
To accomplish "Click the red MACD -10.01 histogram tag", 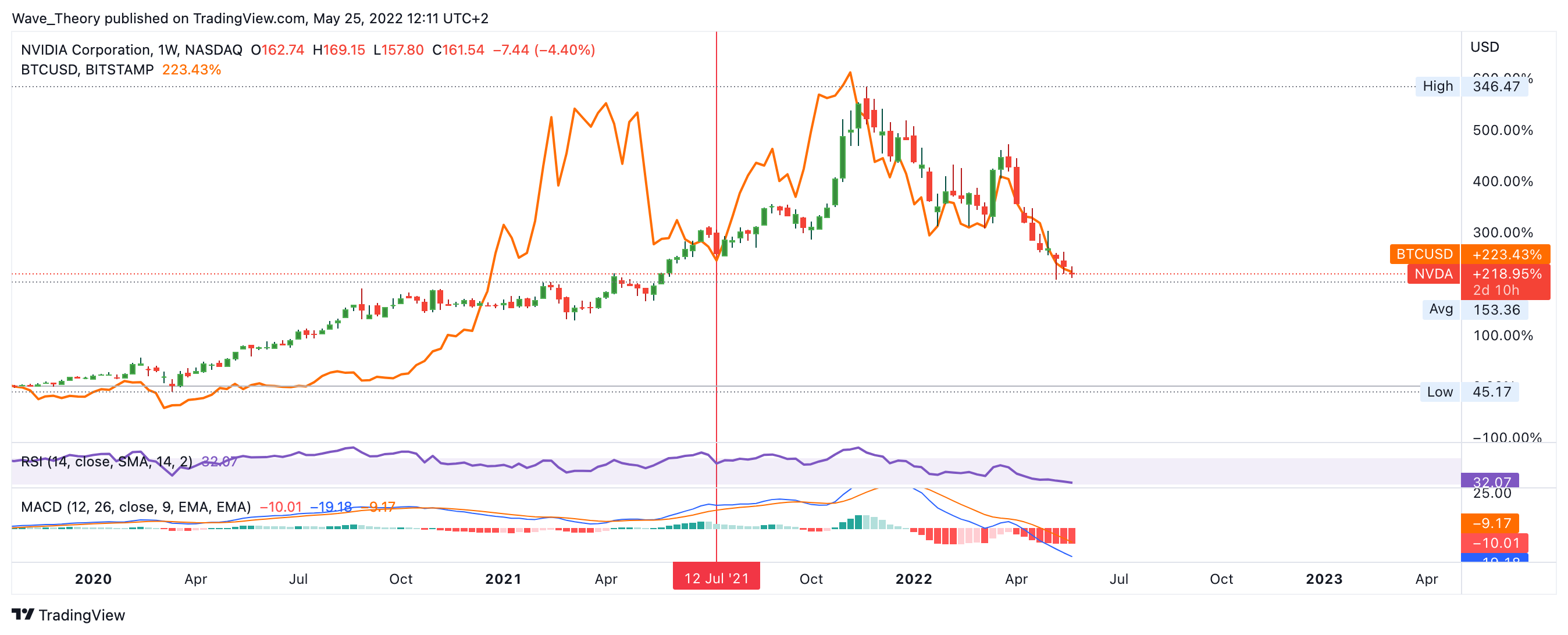I will pyautogui.click(x=1494, y=543).
